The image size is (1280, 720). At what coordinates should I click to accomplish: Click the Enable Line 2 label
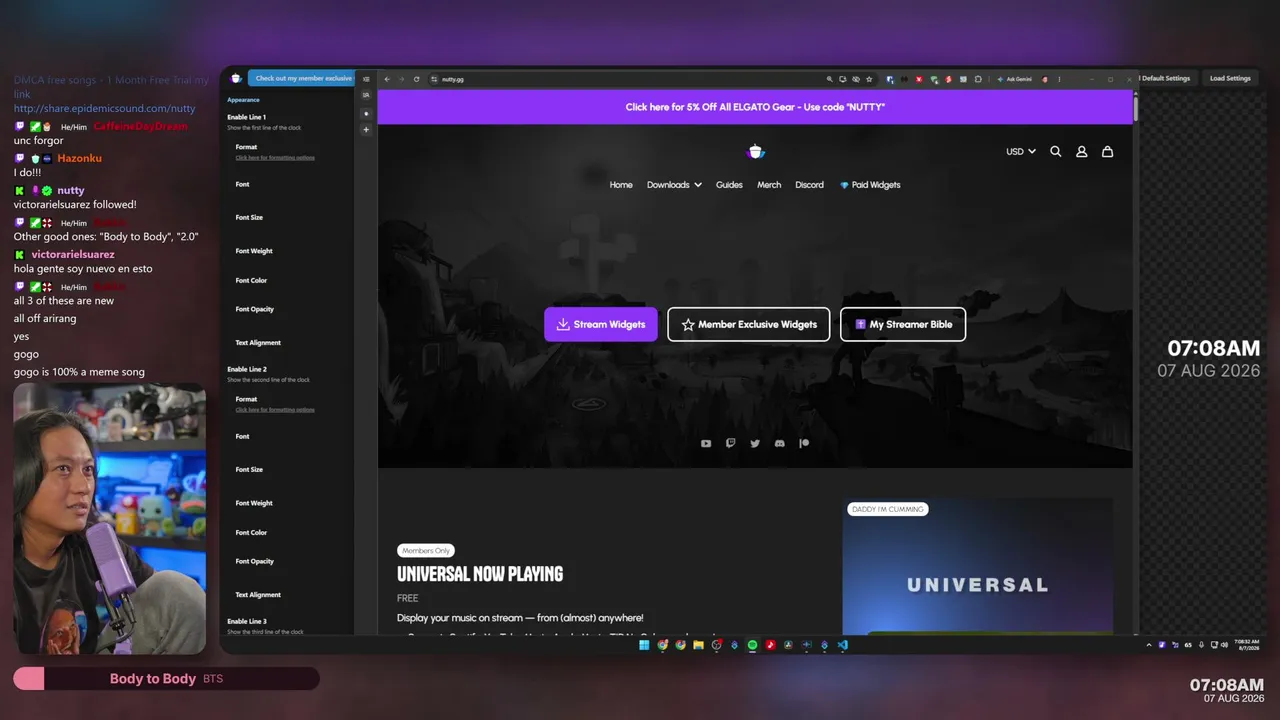[x=246, y=369]
